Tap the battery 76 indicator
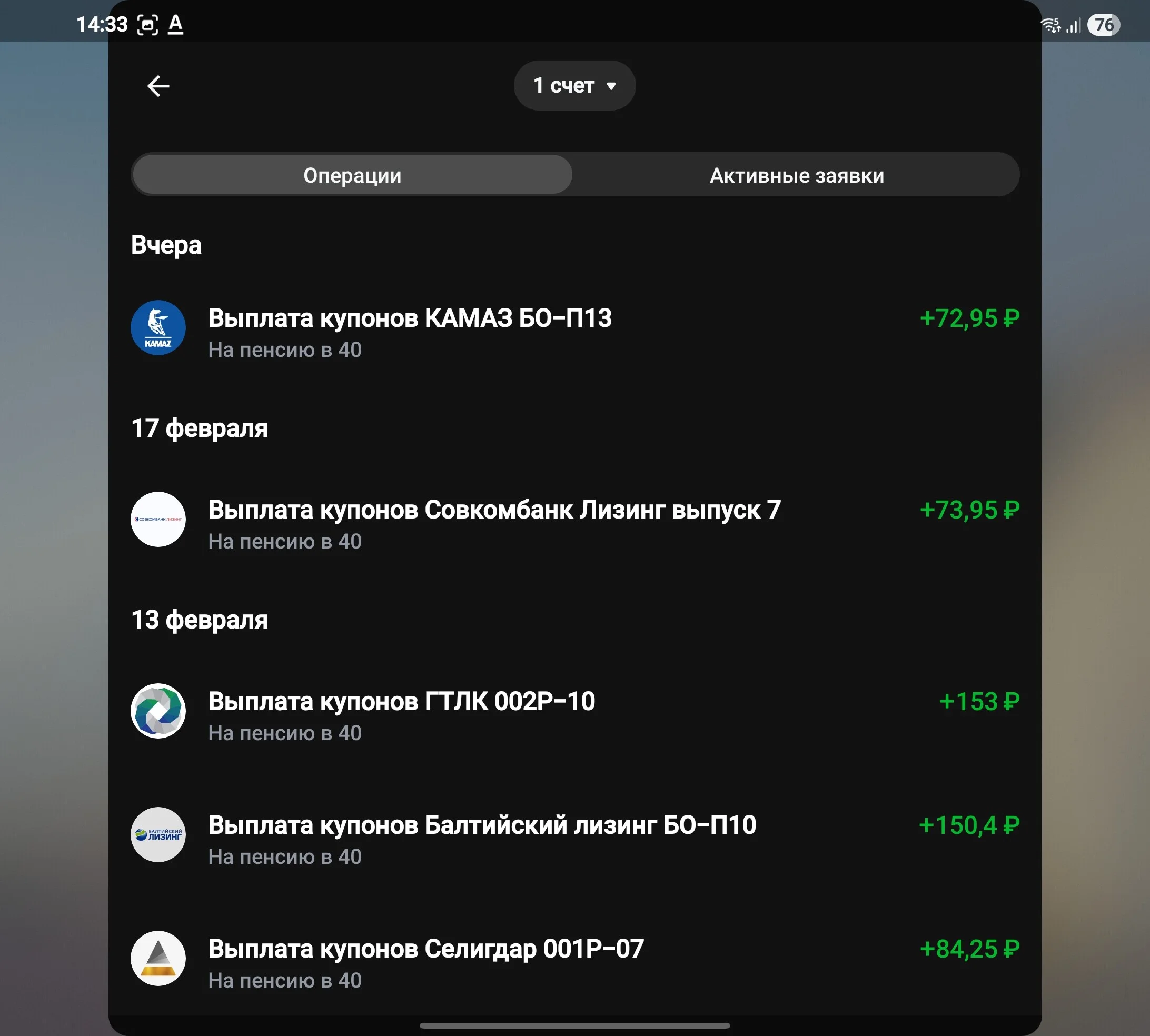This screenshot has height=1036, width=1150. (1104, 25)
